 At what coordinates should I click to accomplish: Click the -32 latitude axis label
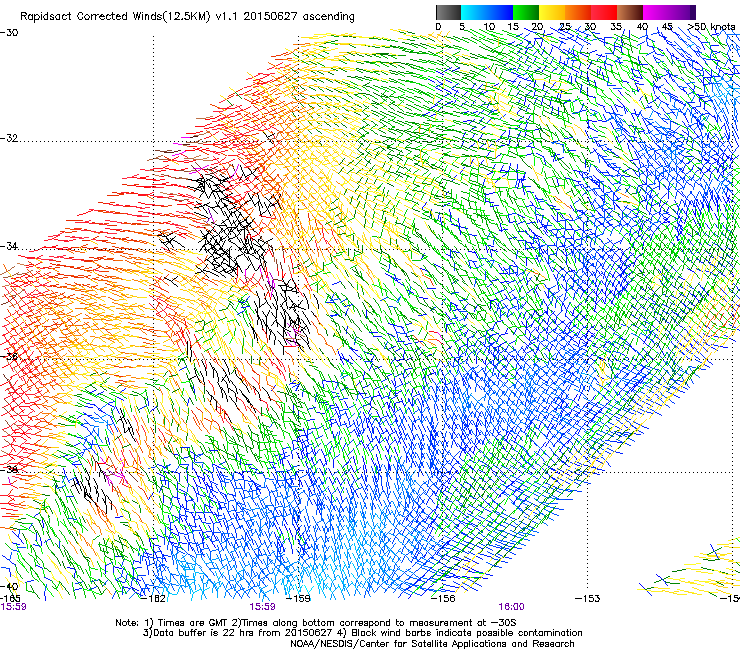coord(9,138)
